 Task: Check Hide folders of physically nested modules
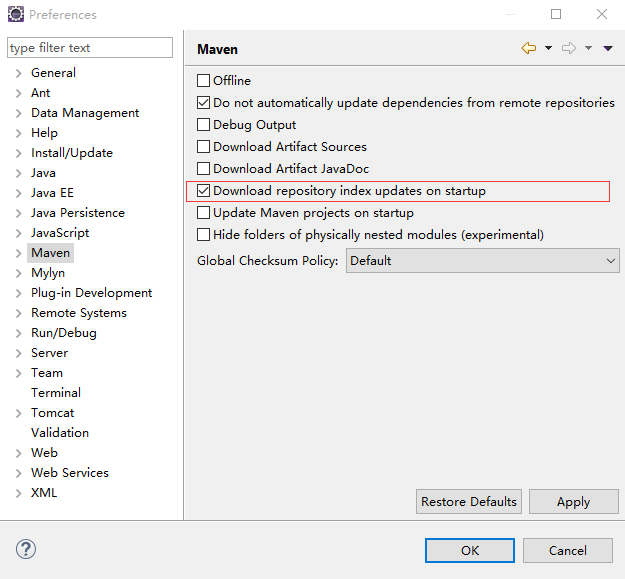click(203, 234)
